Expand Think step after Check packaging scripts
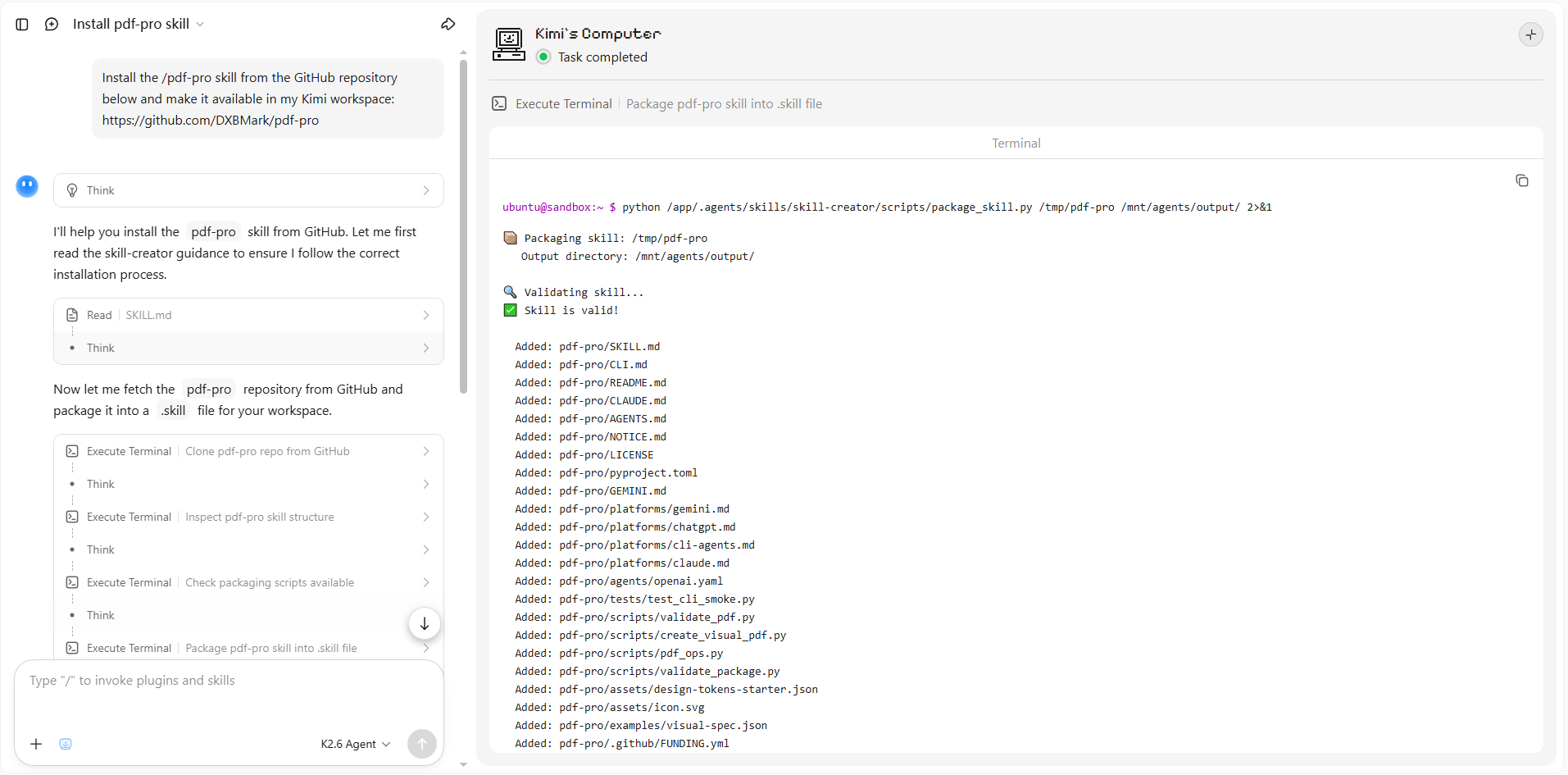Image resolution: width=1568 pixels, height=775 pixels. [x=248, y=615]
